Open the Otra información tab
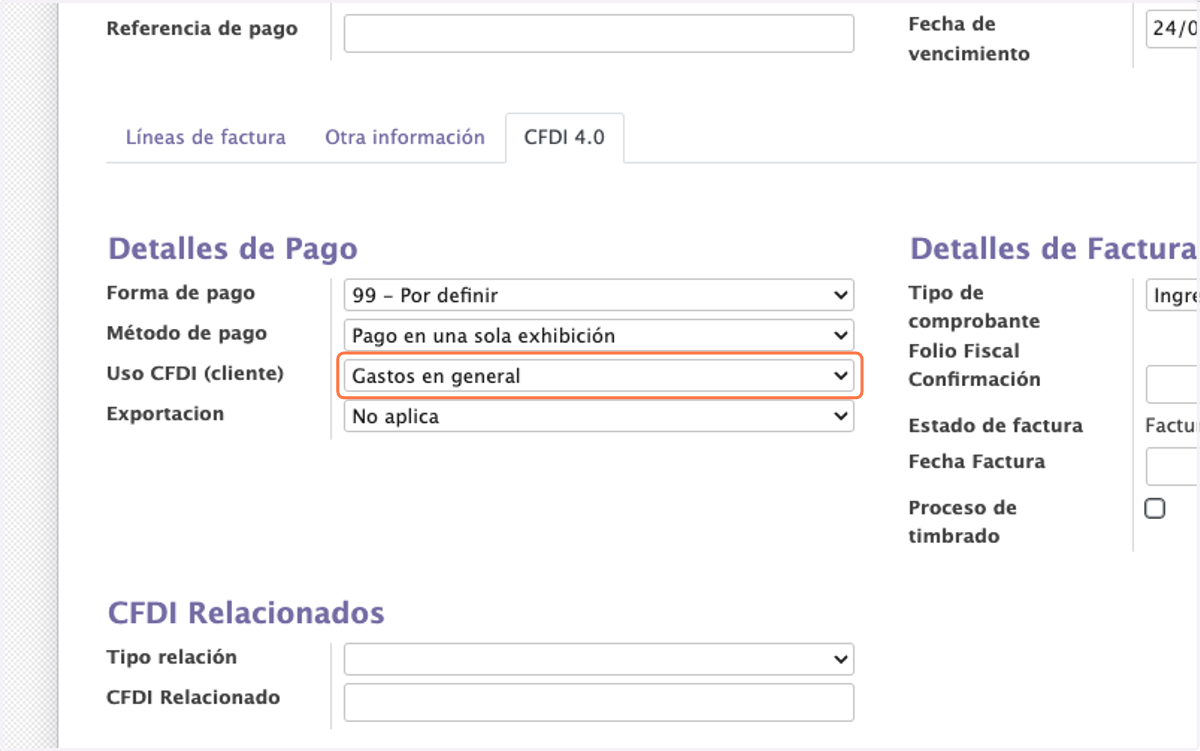Viewport: 1200px width, 751px height. (405, 138)
